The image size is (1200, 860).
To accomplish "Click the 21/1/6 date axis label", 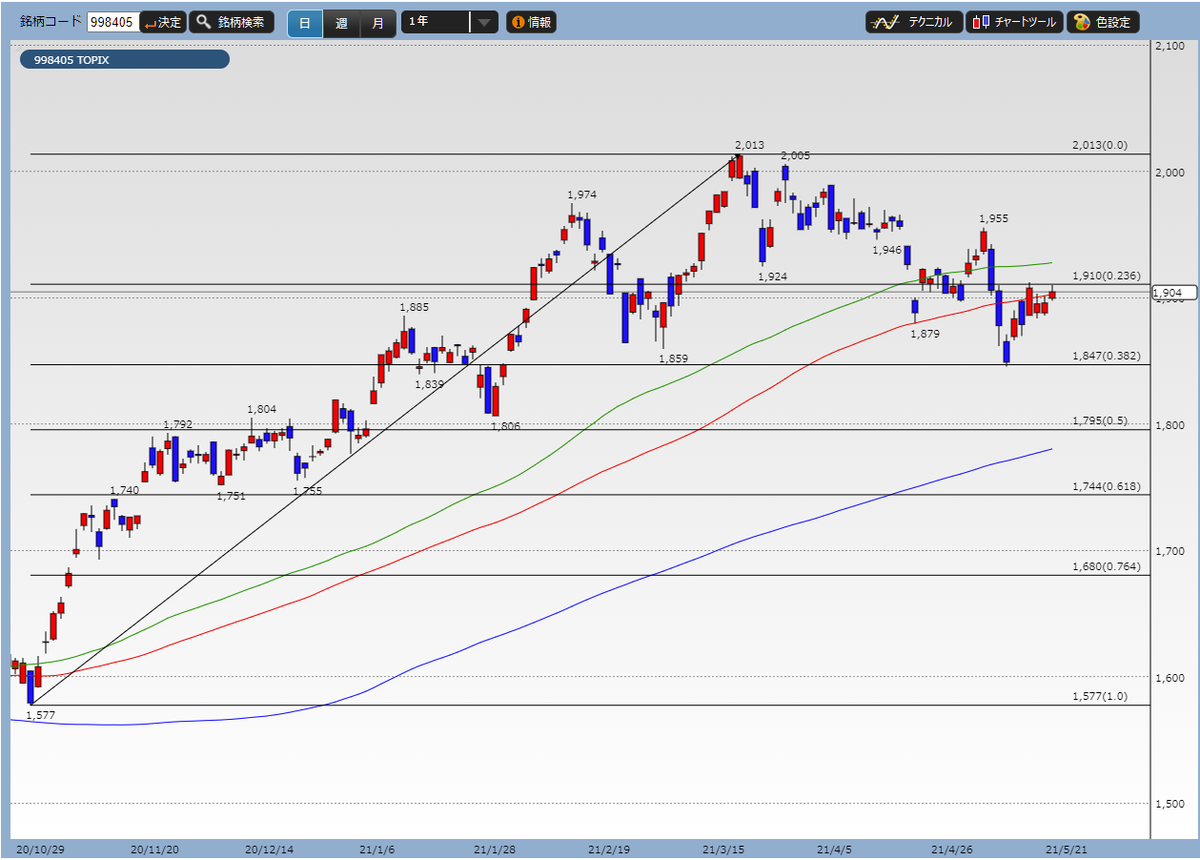I will point(378,849).
